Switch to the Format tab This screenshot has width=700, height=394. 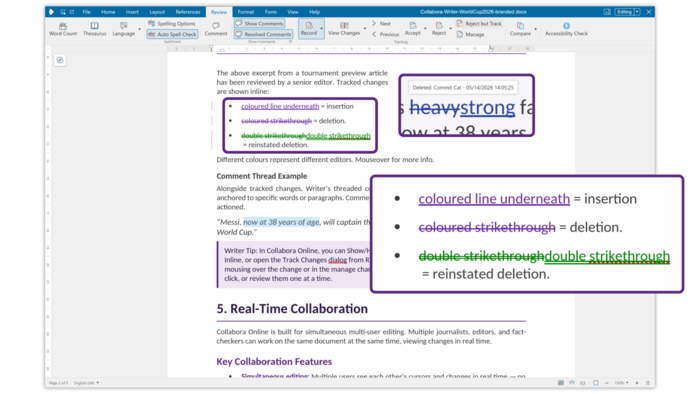(246, 12)
